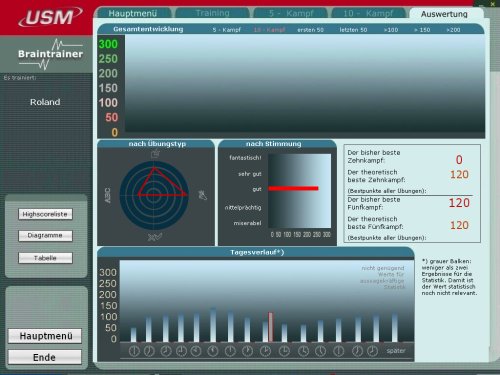This screenshot has width=500, height=375.
Task: Click the Gesamtentwicklung heading
Action: (x=148, y=29)
